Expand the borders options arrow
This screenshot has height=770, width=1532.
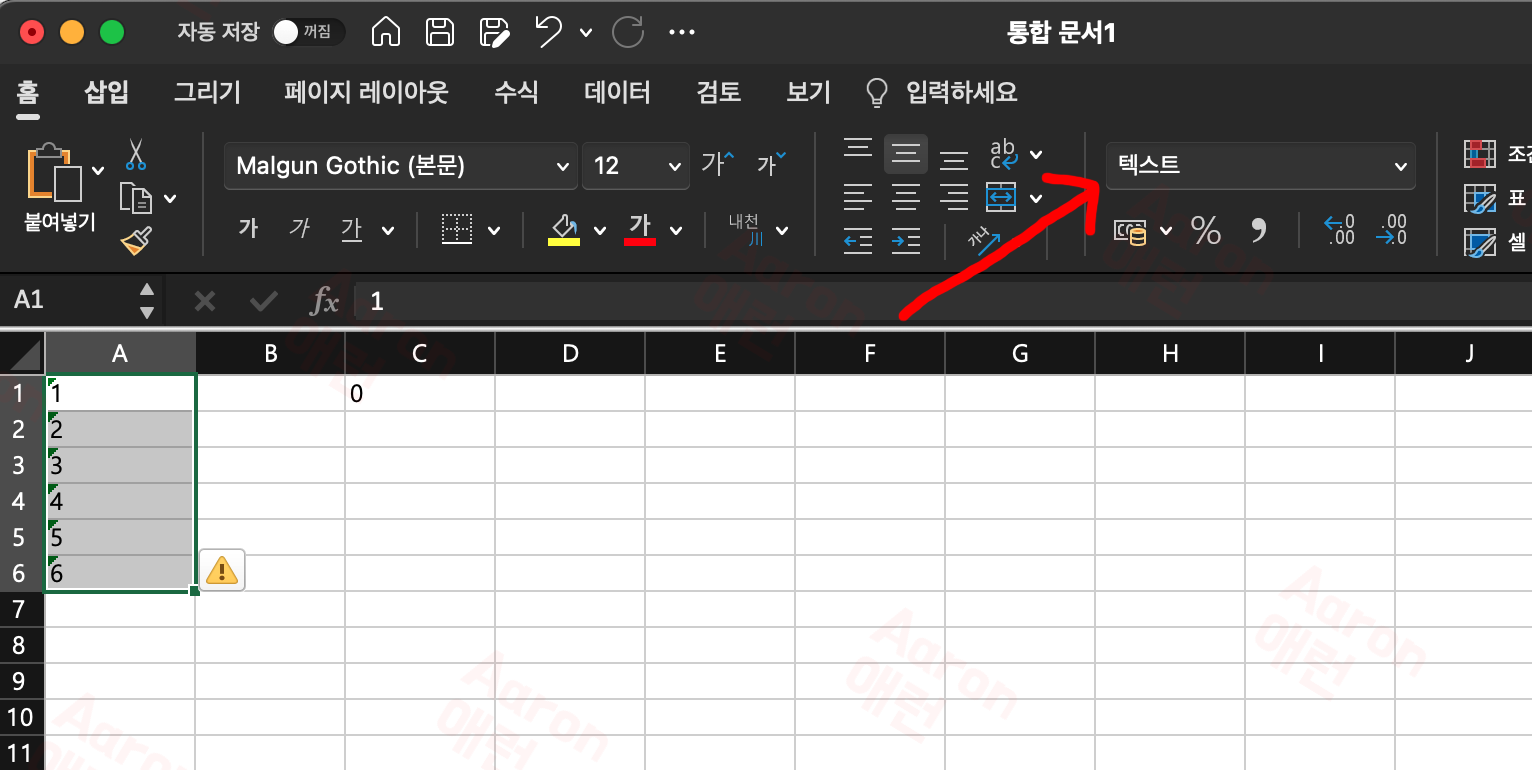point(494,231)
